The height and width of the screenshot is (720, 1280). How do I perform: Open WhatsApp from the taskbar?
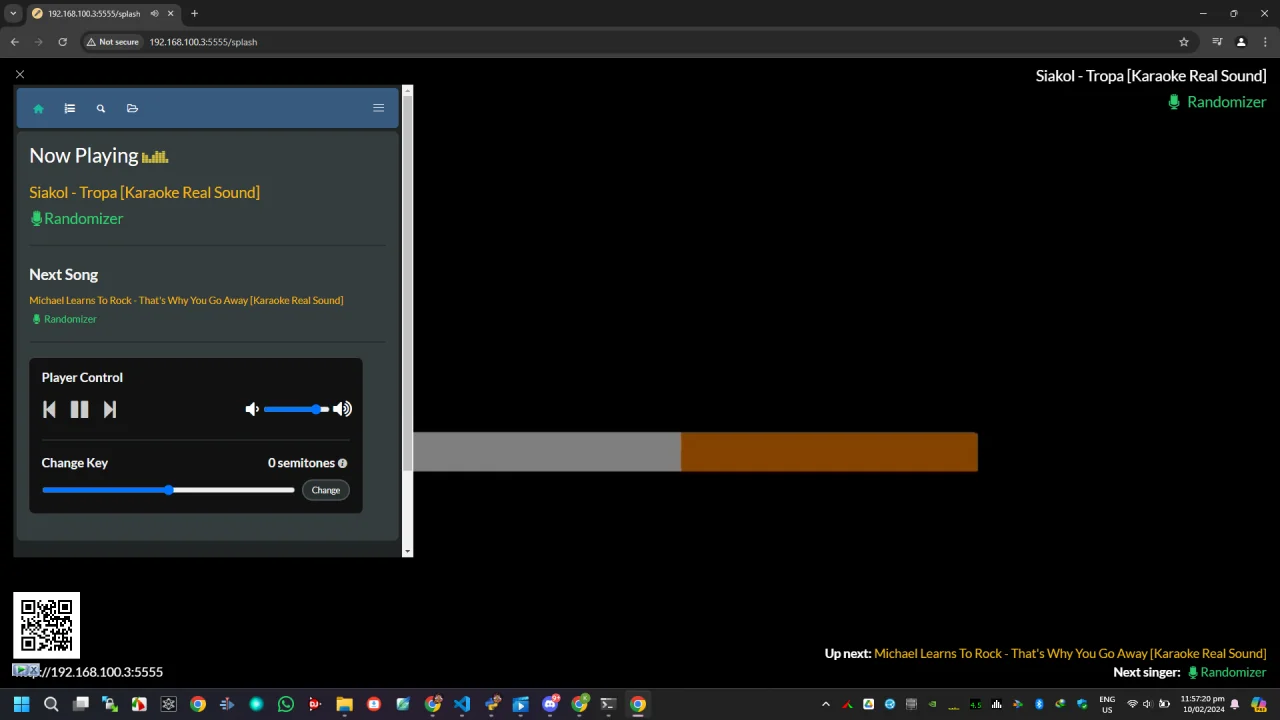point(286,704)
